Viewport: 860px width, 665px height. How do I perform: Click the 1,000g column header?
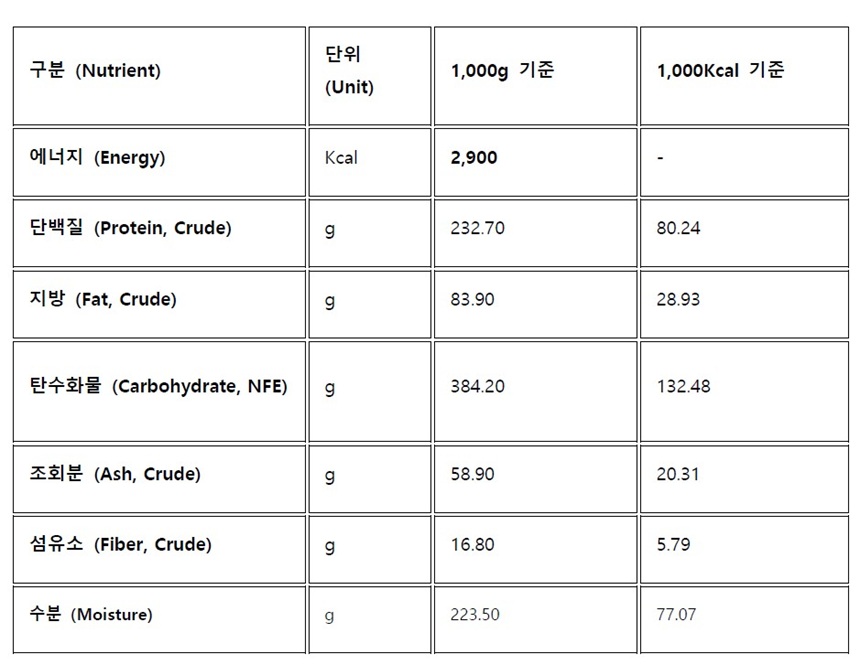(503, 71)
